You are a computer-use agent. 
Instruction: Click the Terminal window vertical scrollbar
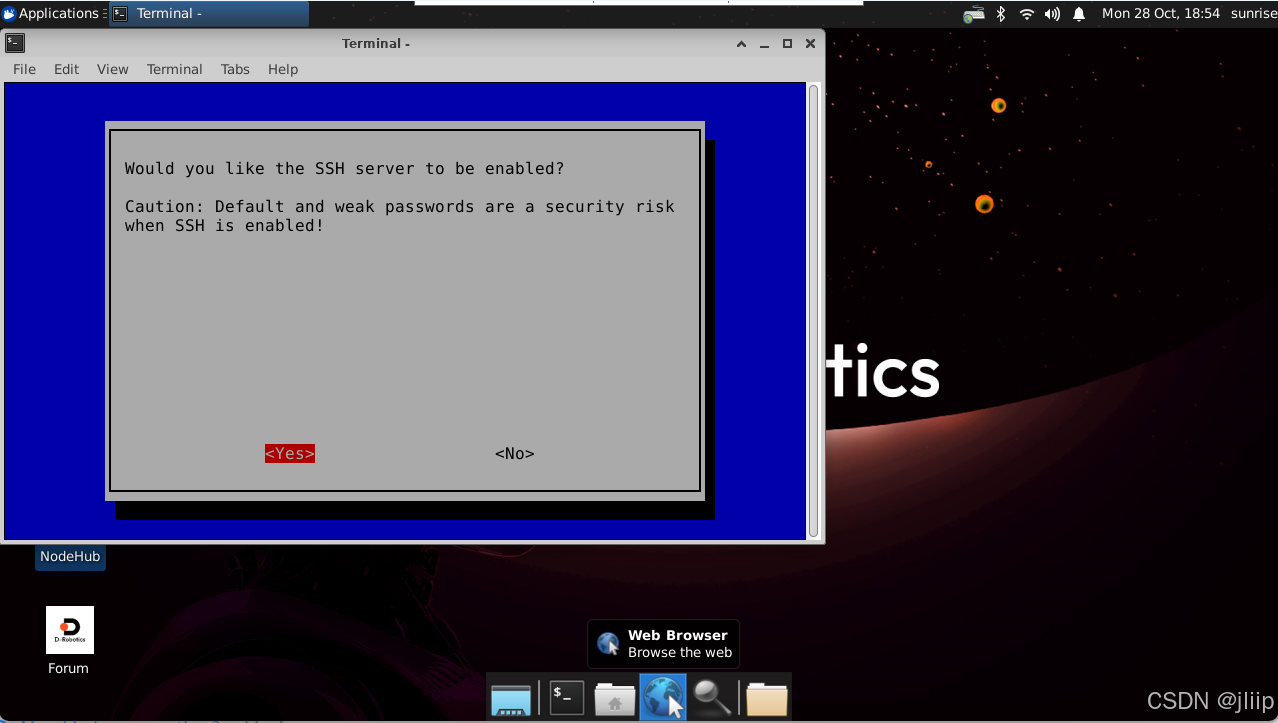point(814,310)
